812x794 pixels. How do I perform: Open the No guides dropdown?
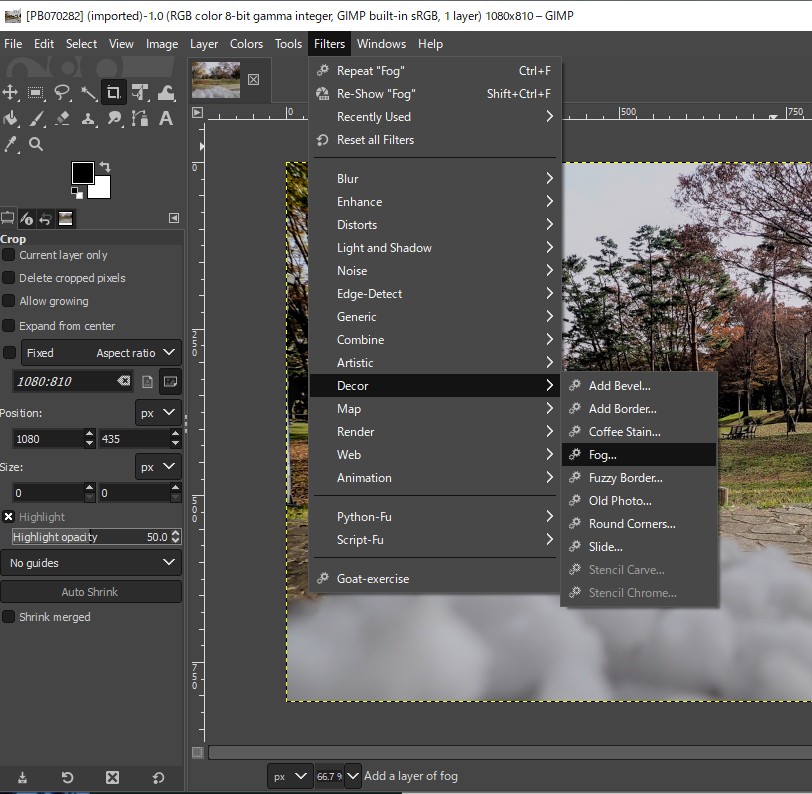[91, 563]
